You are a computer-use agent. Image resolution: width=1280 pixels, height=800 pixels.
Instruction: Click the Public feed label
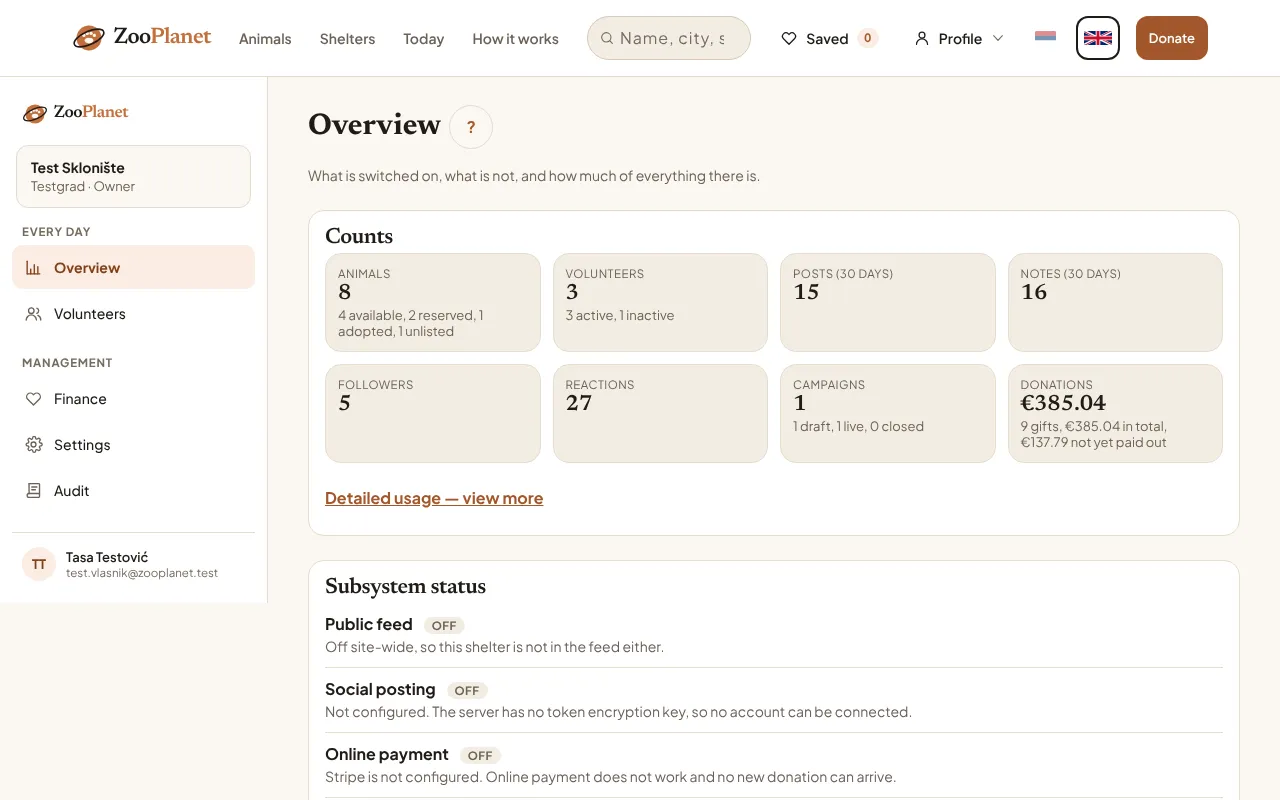tap(369, 624)
